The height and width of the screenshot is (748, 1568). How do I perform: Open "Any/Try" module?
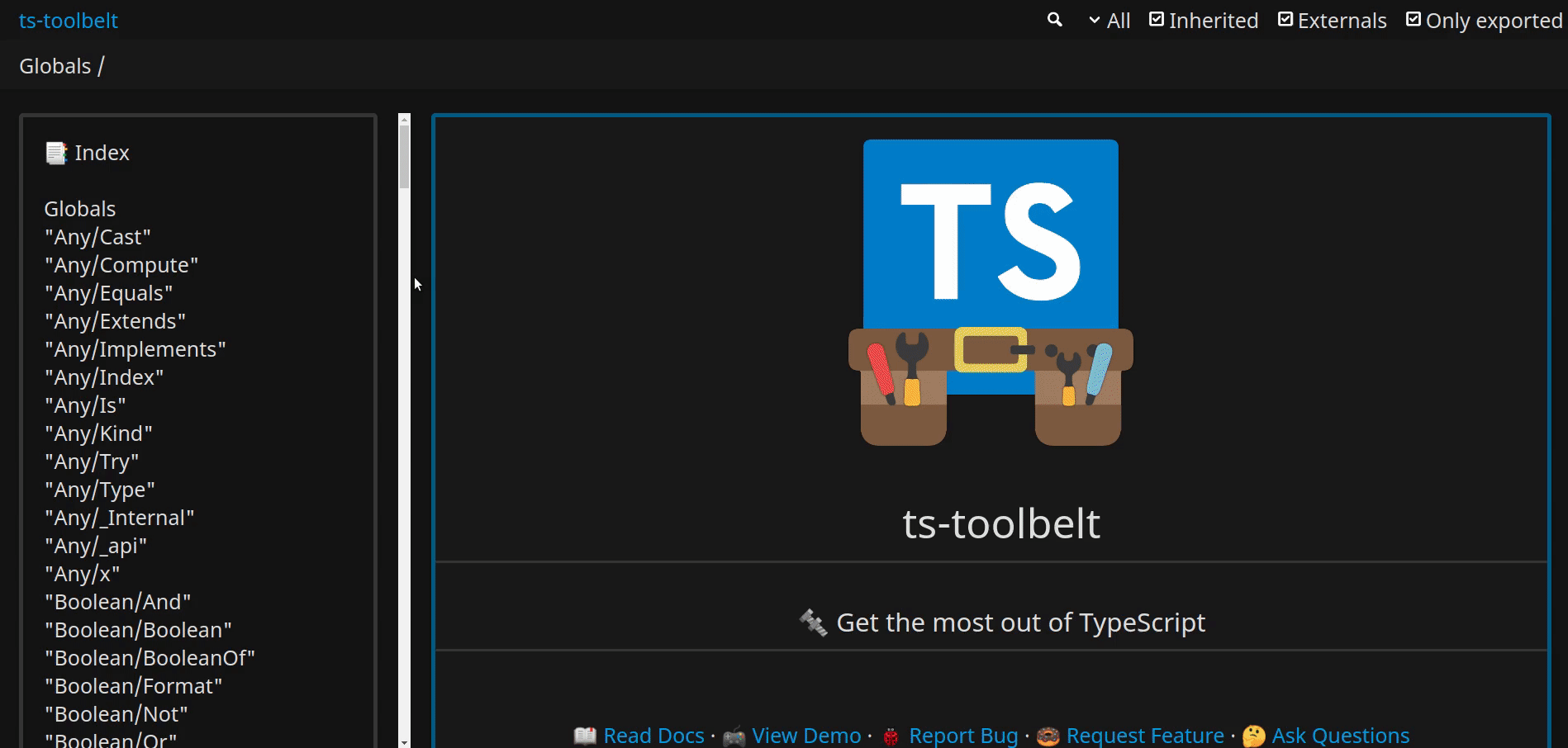tap(92, 462)
